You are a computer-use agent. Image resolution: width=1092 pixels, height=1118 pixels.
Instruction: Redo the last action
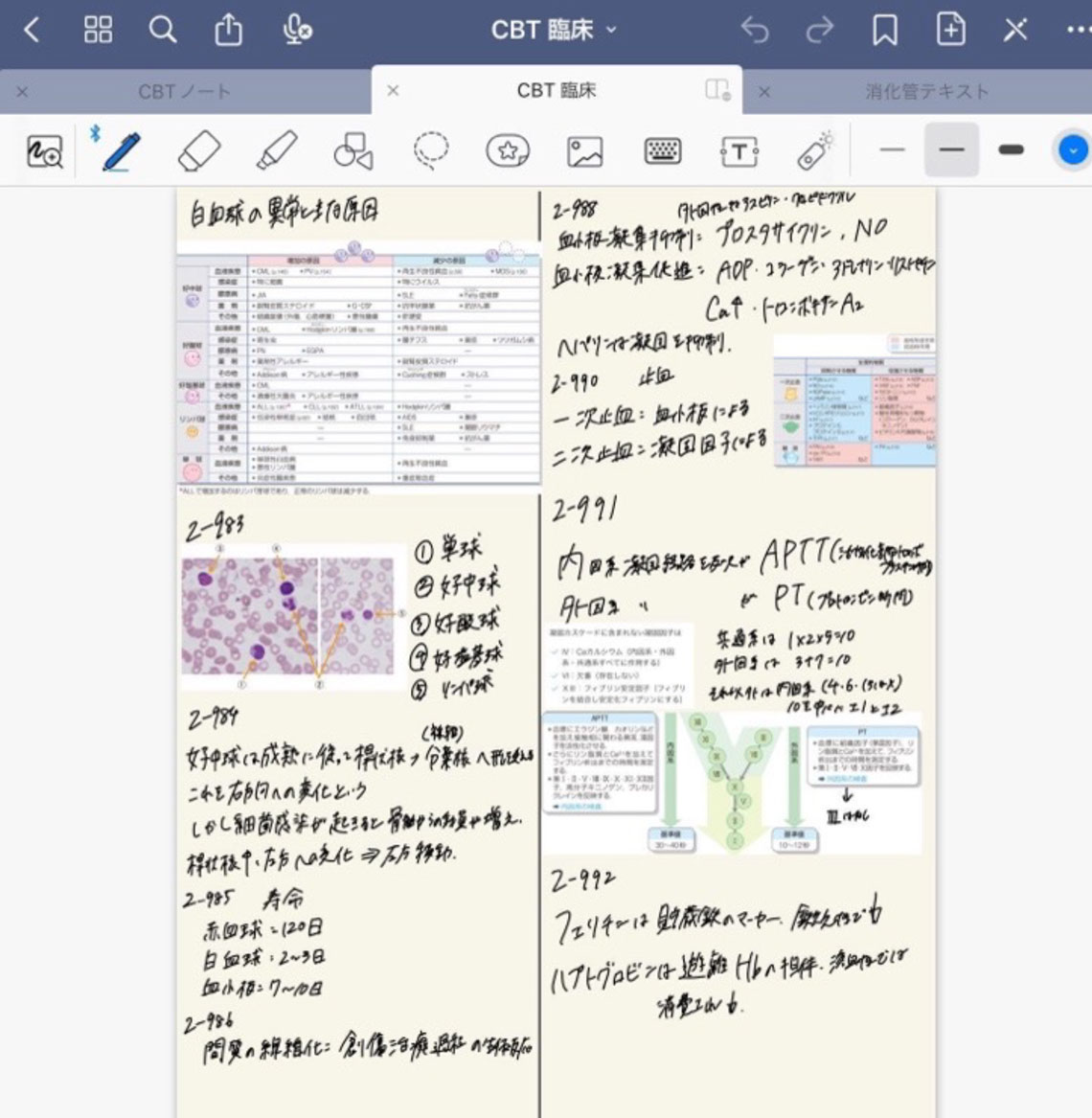click(820, 30)
